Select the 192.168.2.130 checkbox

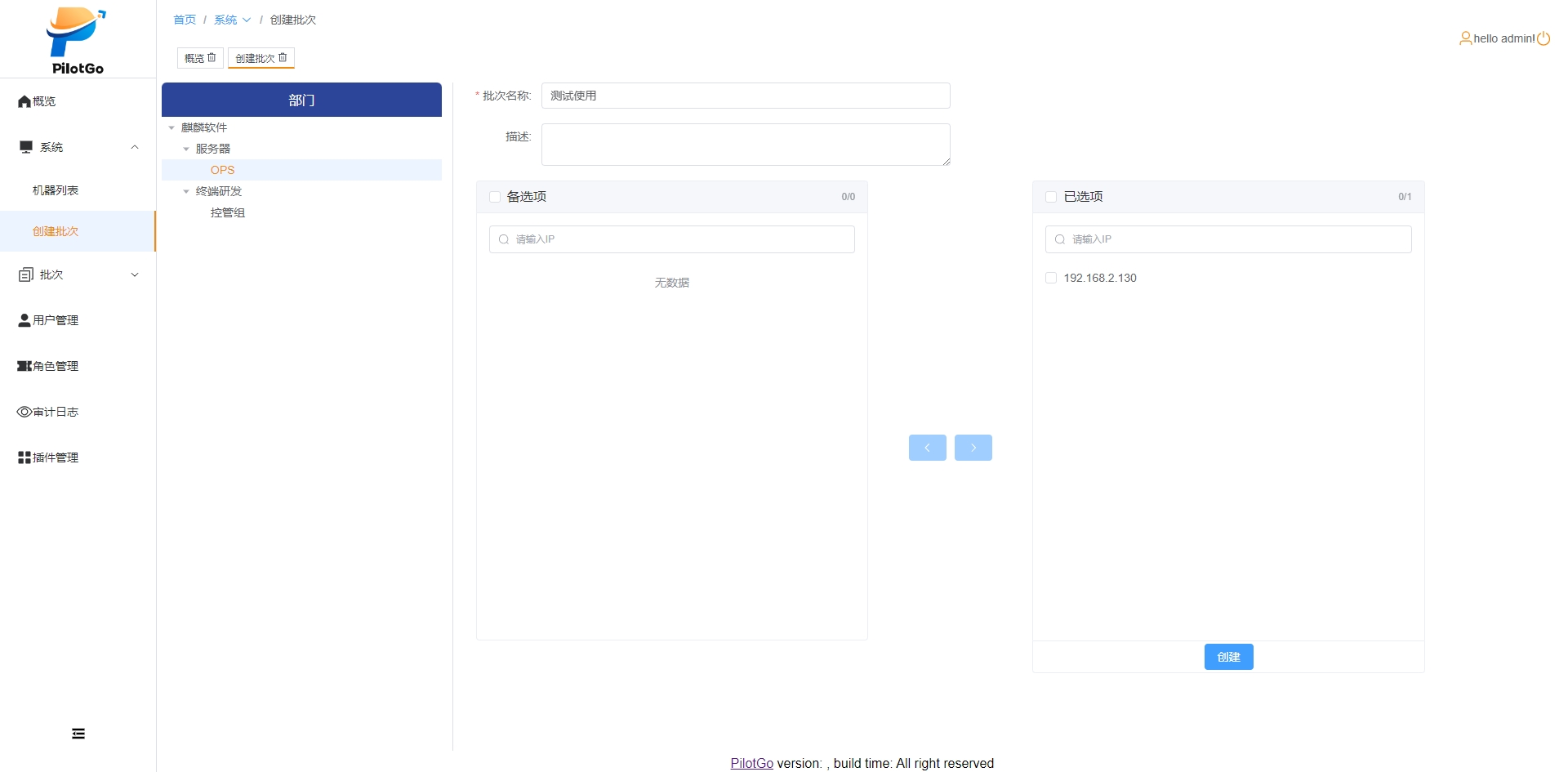point(1051,278)
